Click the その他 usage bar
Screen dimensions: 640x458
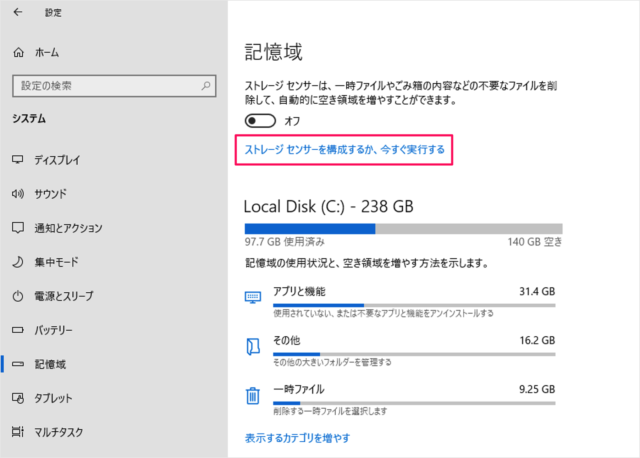point(414,354)
